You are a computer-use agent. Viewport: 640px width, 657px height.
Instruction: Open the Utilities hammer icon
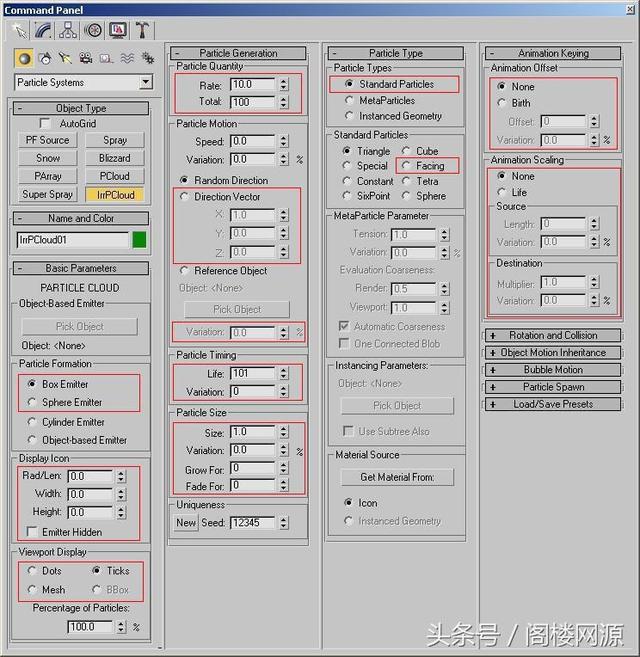click(142, 30)
